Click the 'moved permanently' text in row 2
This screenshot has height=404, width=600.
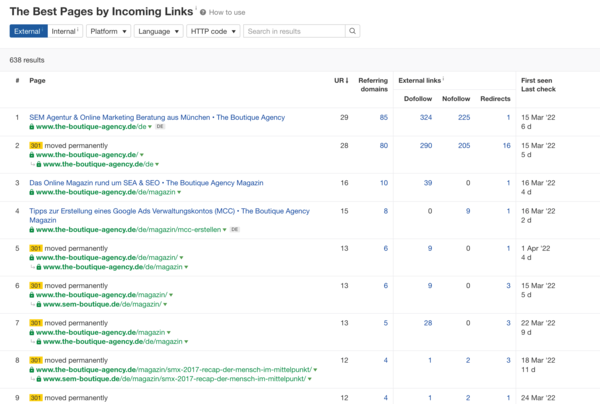click(x=76, y=145)
